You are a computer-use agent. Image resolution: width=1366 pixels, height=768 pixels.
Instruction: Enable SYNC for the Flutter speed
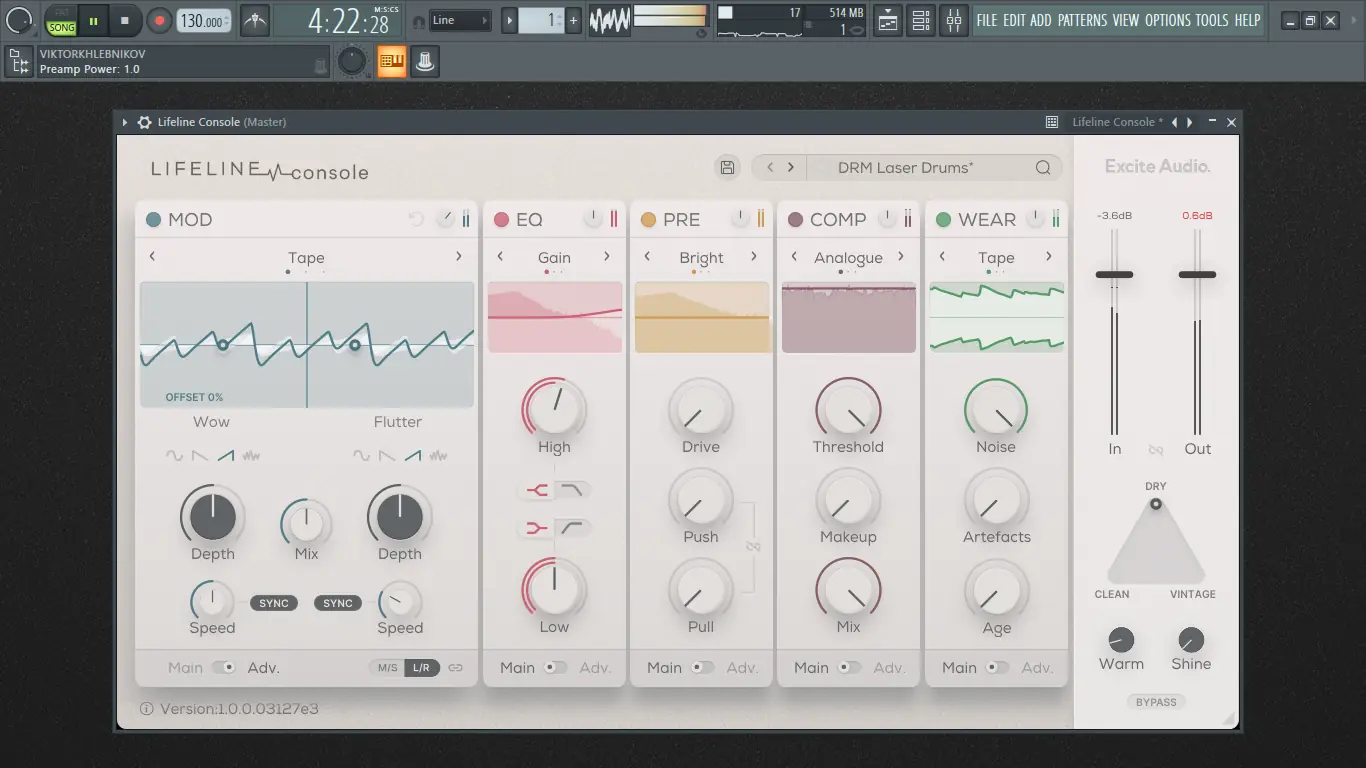point(338,603)
